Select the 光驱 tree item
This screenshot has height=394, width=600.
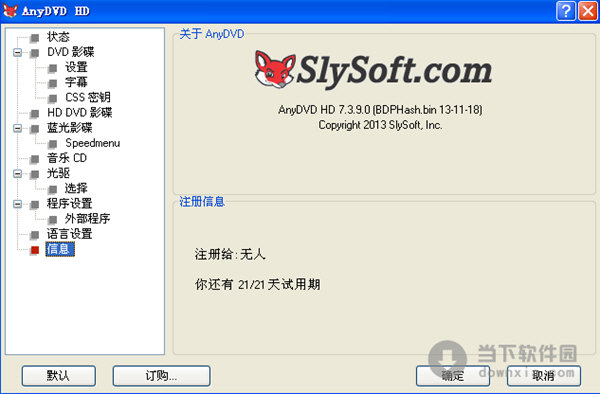tap(58, 173)
